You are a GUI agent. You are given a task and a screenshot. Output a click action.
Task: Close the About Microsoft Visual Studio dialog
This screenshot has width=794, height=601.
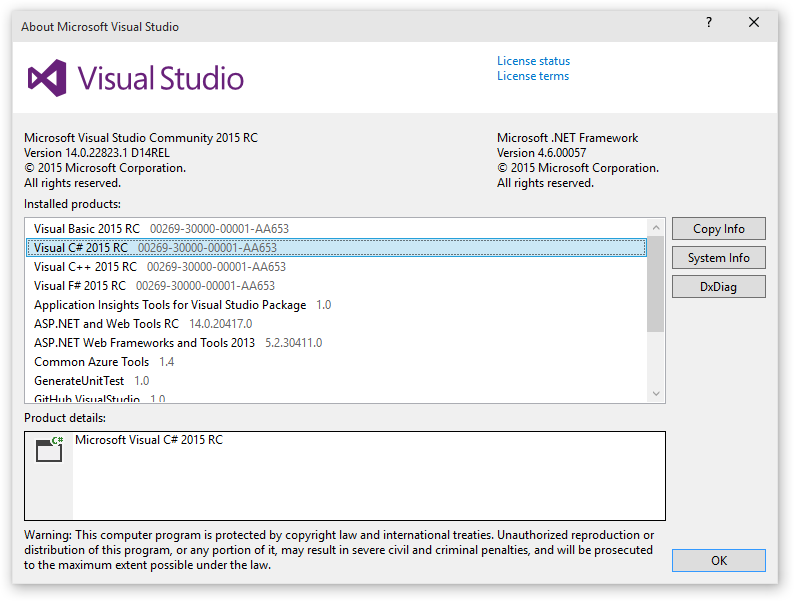(x=753, y=22)
